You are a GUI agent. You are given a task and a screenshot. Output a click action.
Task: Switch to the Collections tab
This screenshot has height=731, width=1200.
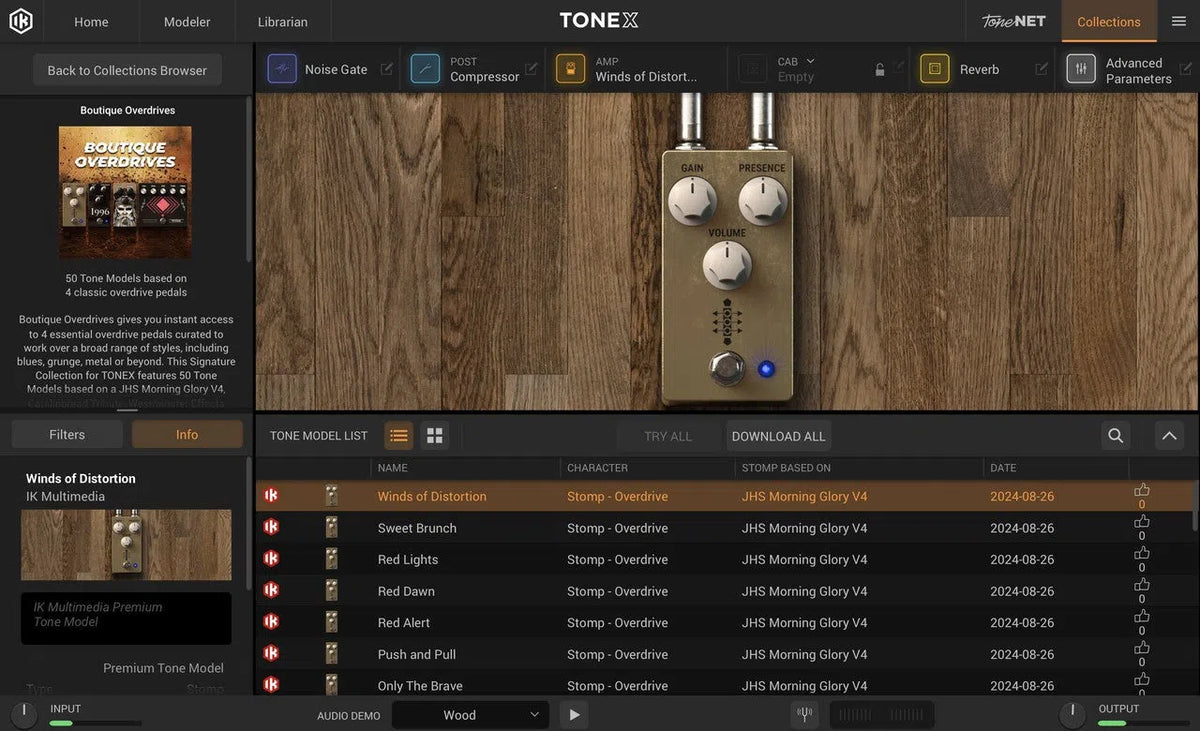tap(1108, 21)
